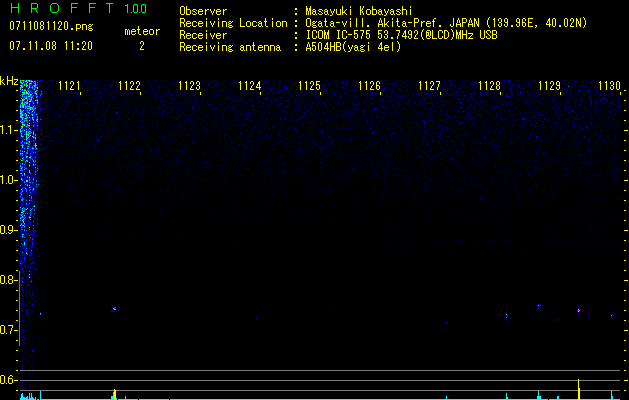Click the kHz axis unit label
This screenshot has width=629, height=400.
[x=9, y=81]
